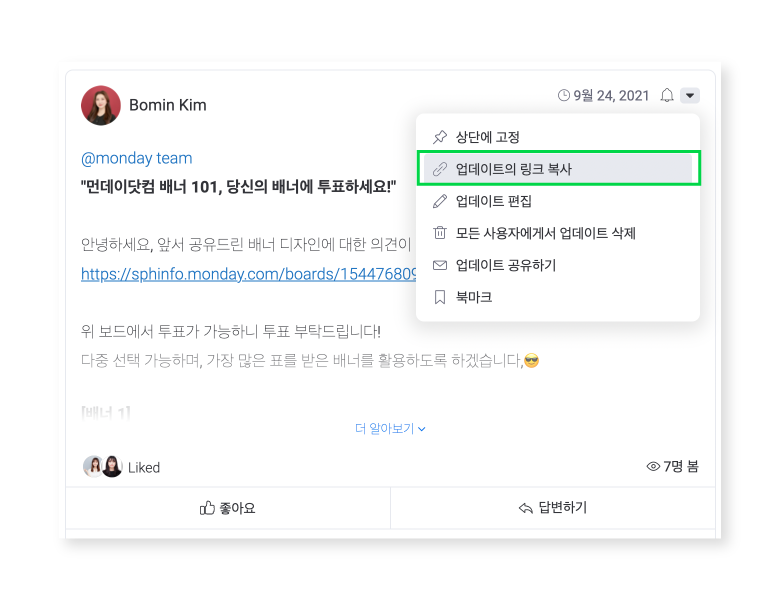
Task: Click the 좋아요 like button
Action: (228, 508)
